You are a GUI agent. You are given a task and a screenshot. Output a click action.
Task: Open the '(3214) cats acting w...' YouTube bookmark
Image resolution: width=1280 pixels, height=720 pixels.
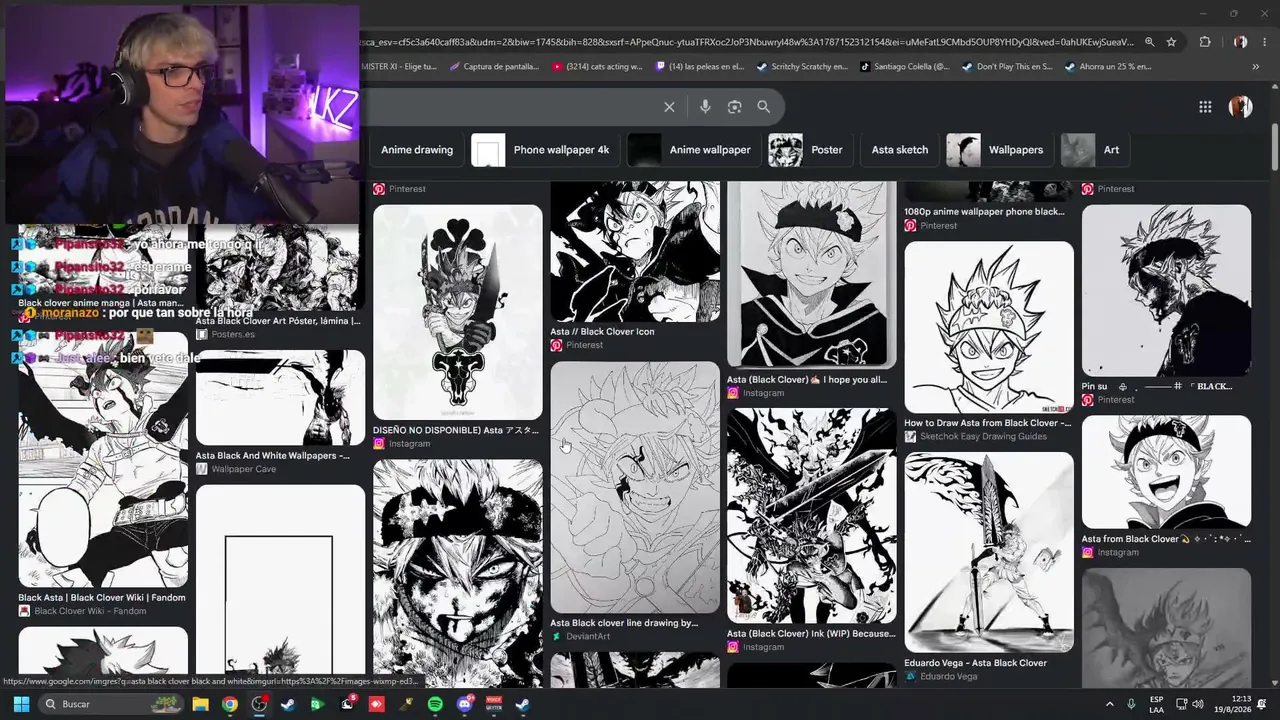click(x=597, y=67)
